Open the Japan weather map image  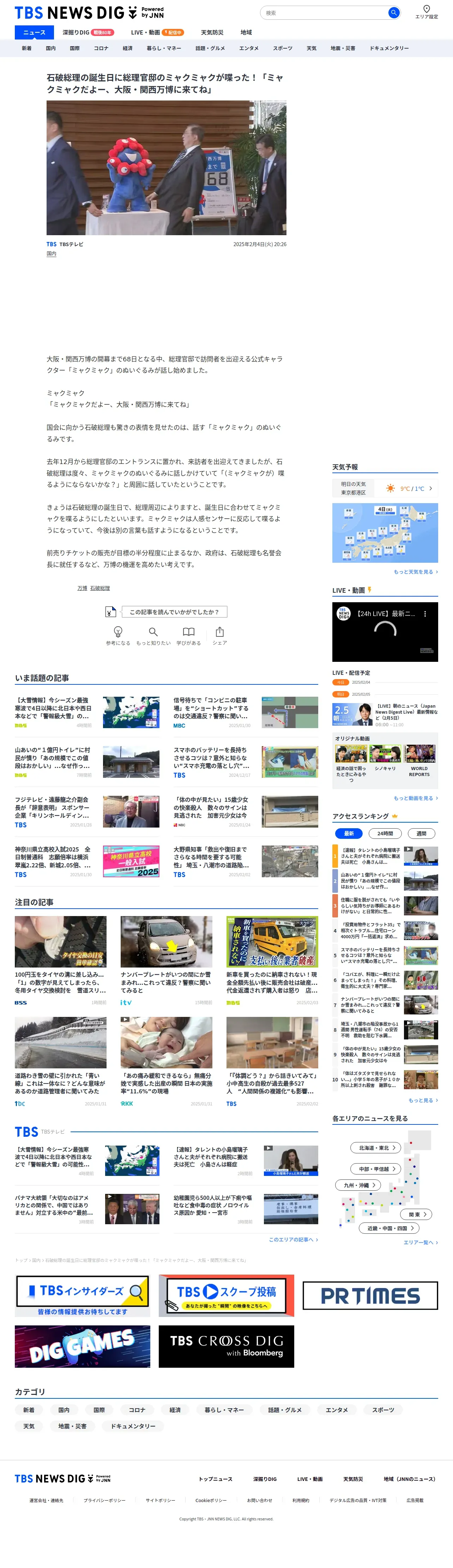pyautogui.click(x=385, y=533)
